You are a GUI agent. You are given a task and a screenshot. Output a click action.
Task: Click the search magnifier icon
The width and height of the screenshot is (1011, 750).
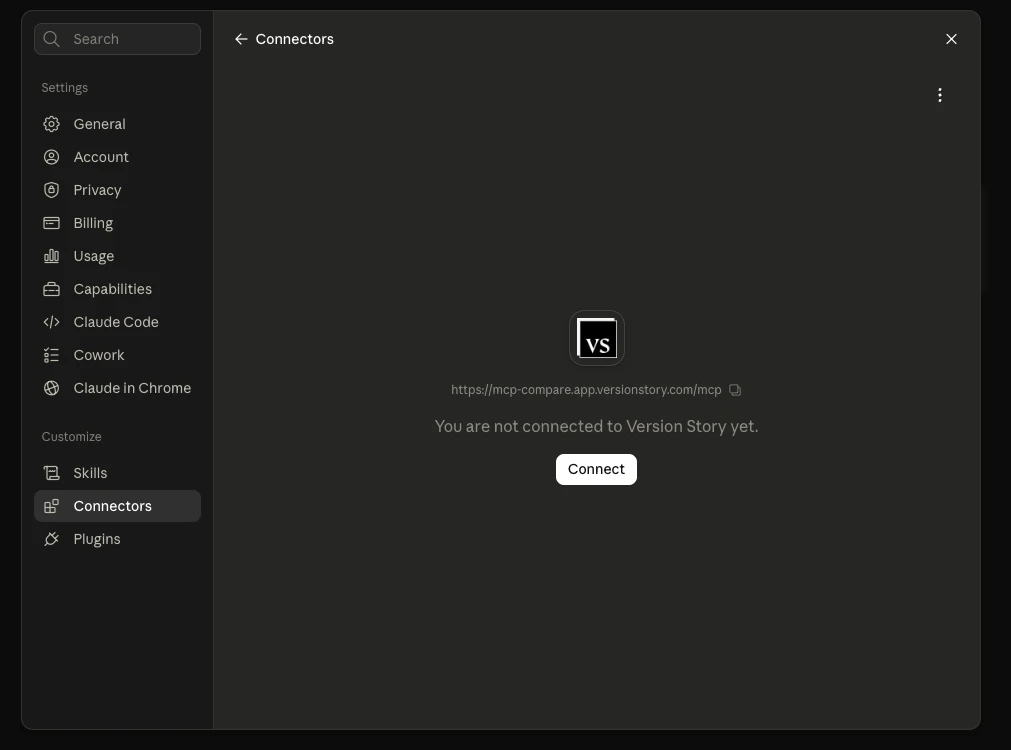tap(52, 39)
